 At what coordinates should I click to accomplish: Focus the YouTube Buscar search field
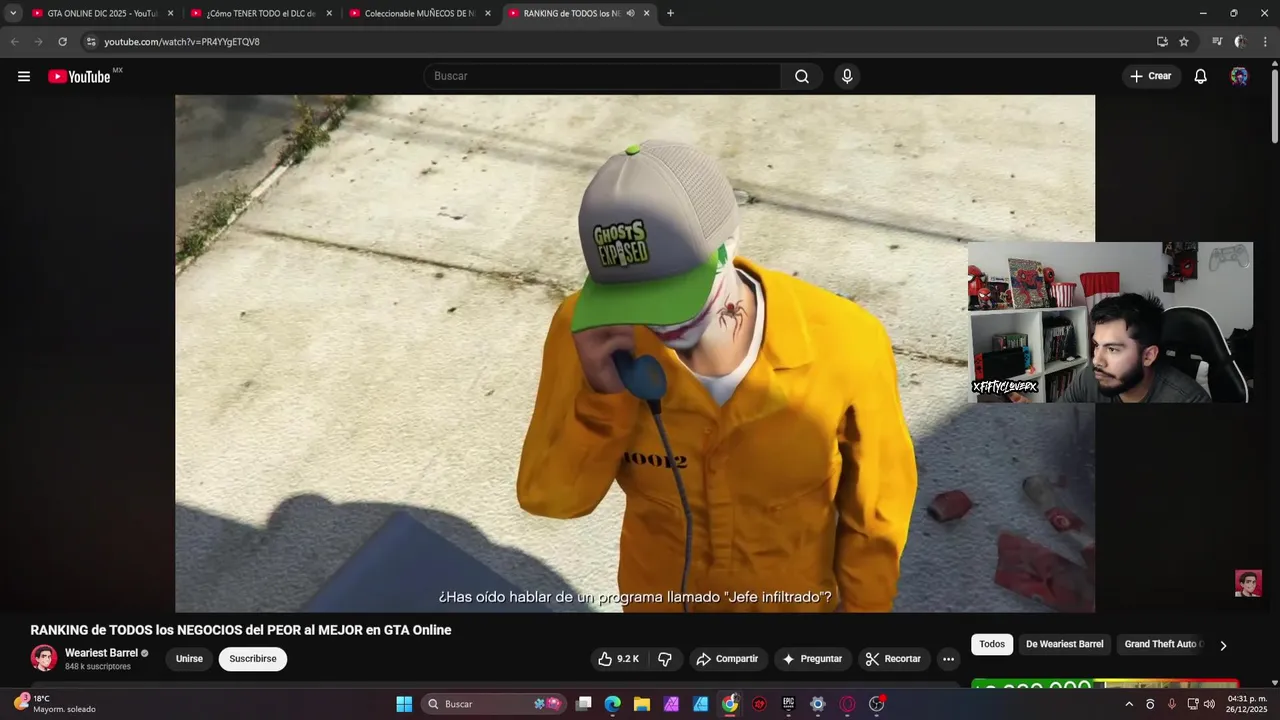click(x=602, y=76)
